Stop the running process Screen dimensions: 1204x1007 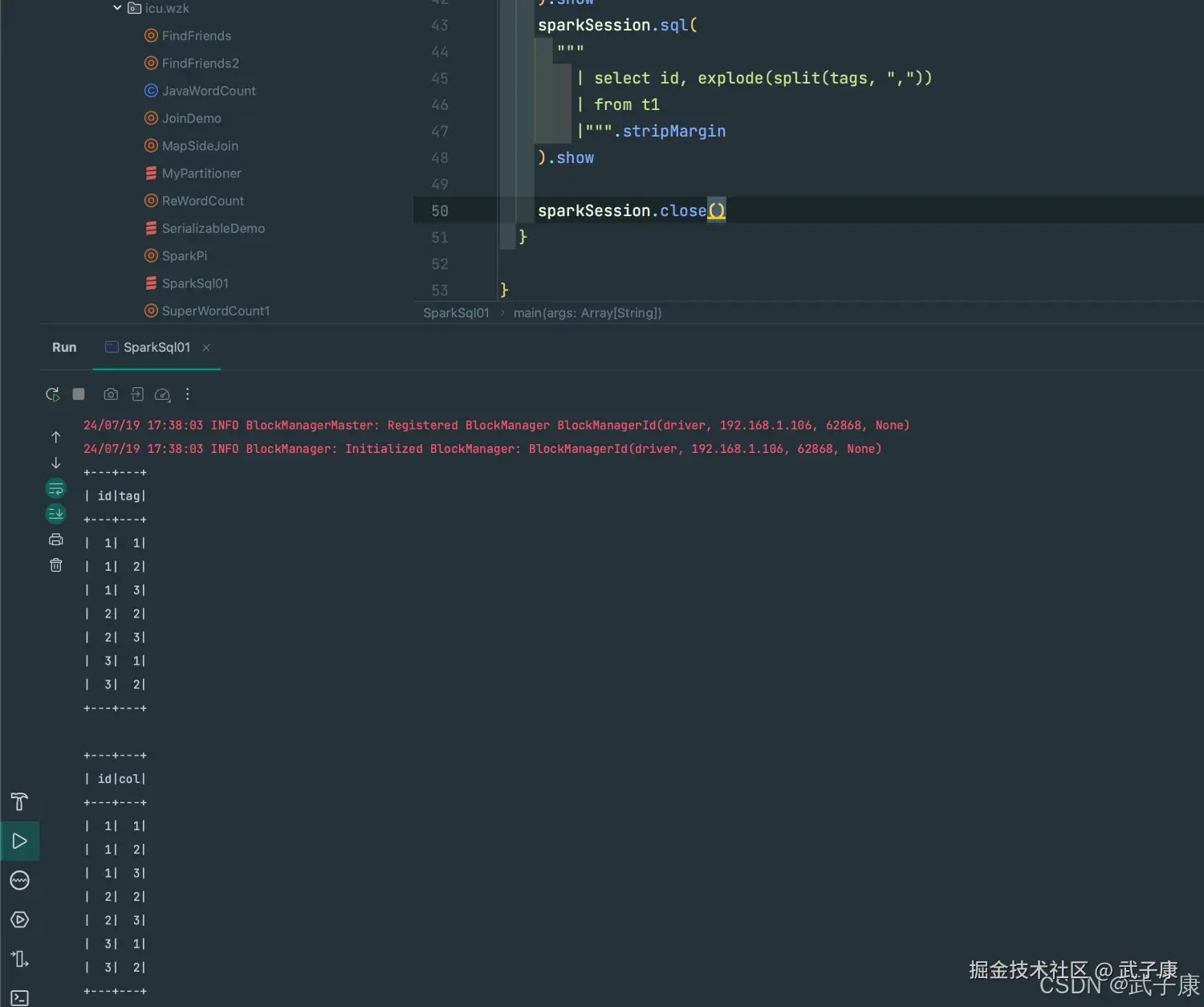coord(79,394)
